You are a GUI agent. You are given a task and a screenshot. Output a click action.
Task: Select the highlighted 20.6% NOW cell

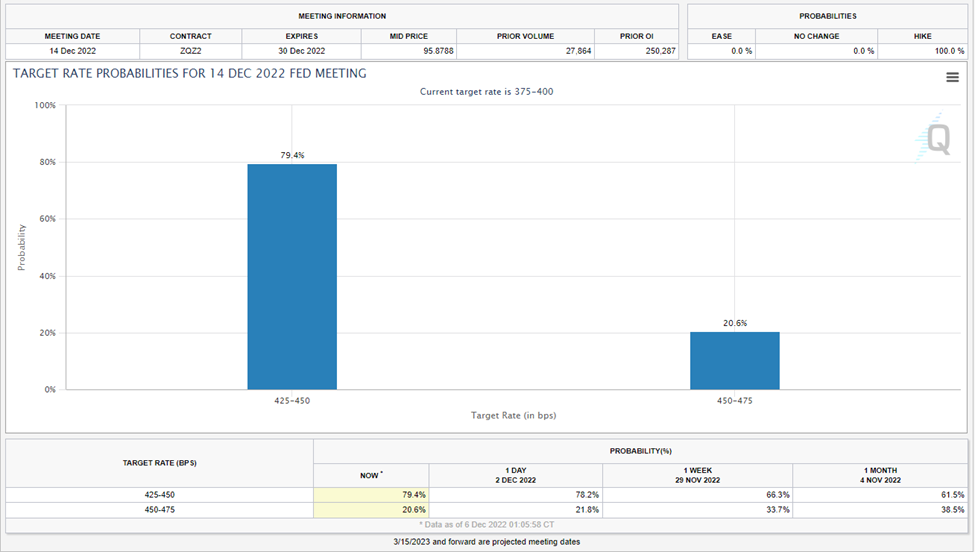[371, 509]
